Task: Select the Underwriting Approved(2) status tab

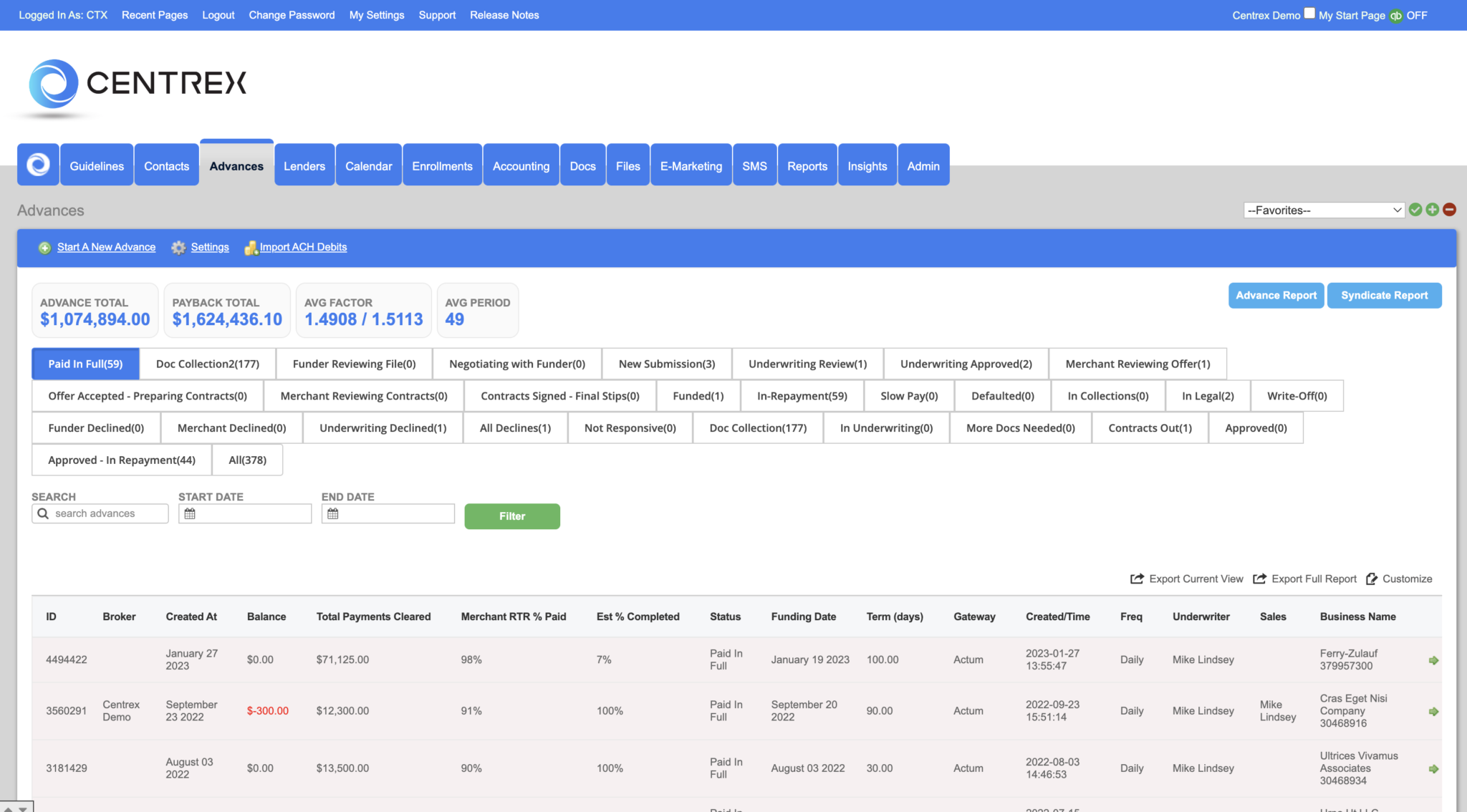Action: tap(966, 364)
